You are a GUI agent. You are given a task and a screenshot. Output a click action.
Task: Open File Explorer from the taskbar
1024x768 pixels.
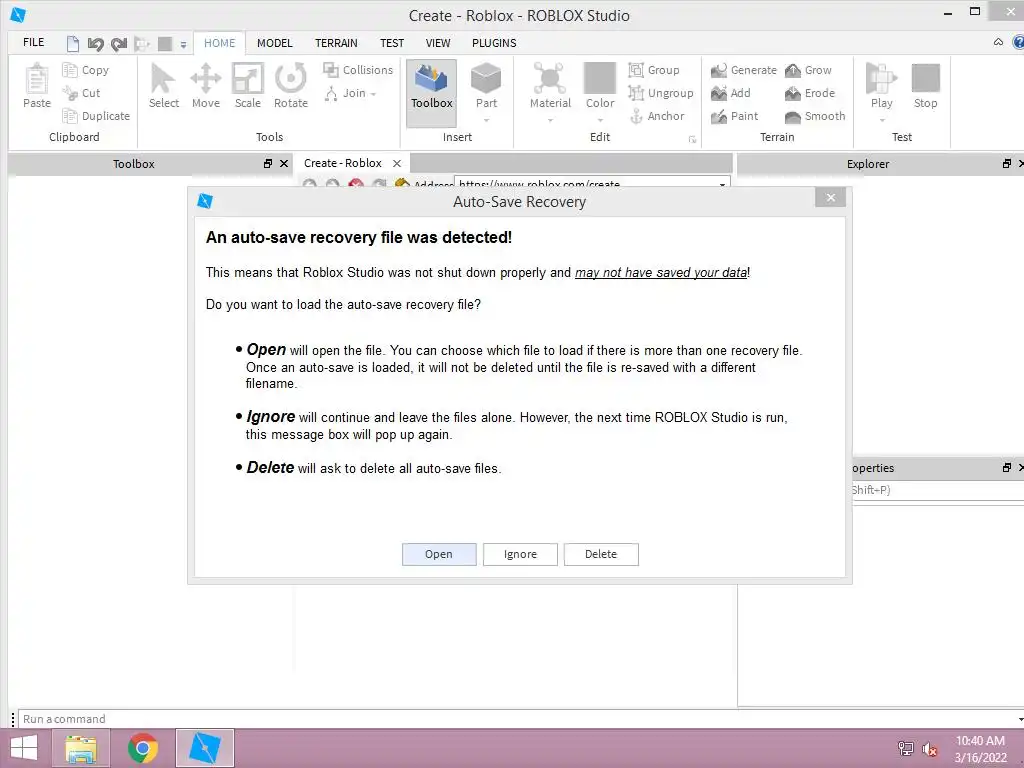pyautogui.click(x=81, y=748)
